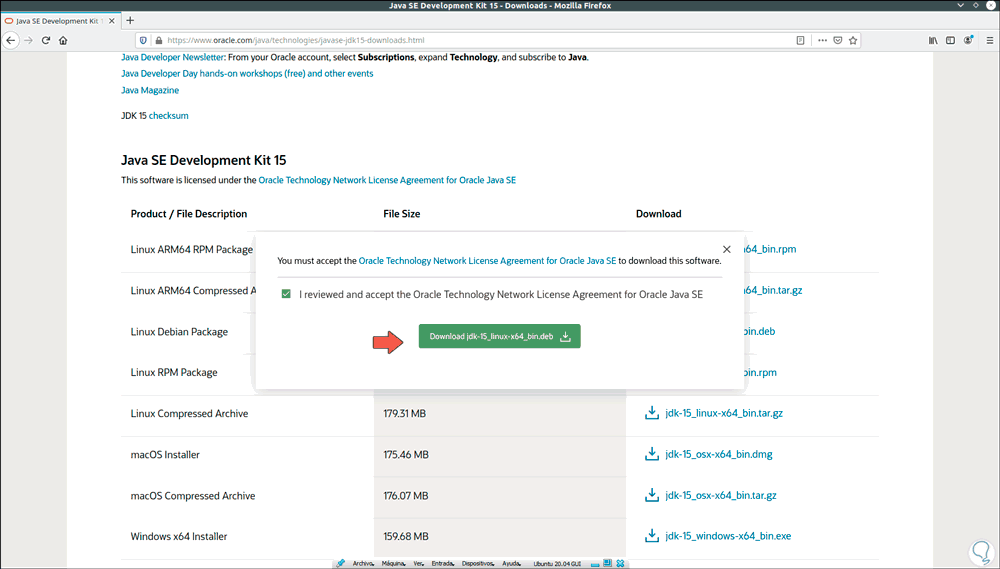This screenshot has width=1000, height=569.
Task: Click Linux RPM Package row label
Action: pyautogui.click(x=174, y=373)
